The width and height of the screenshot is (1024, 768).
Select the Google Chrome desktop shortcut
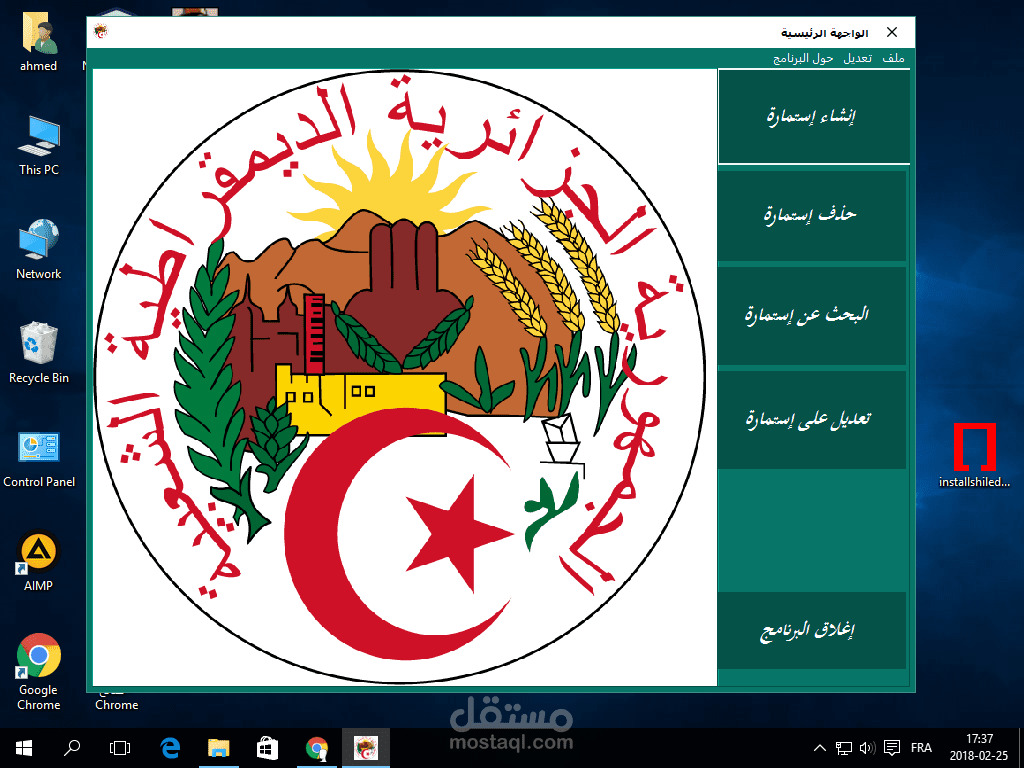point(39,673)
